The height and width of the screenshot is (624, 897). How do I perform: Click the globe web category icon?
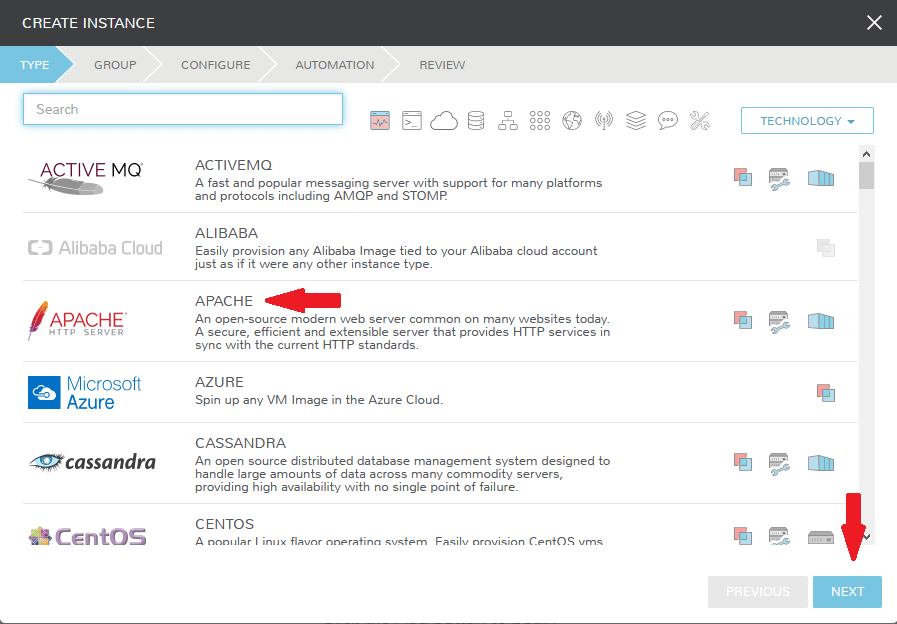click(572, 121)
